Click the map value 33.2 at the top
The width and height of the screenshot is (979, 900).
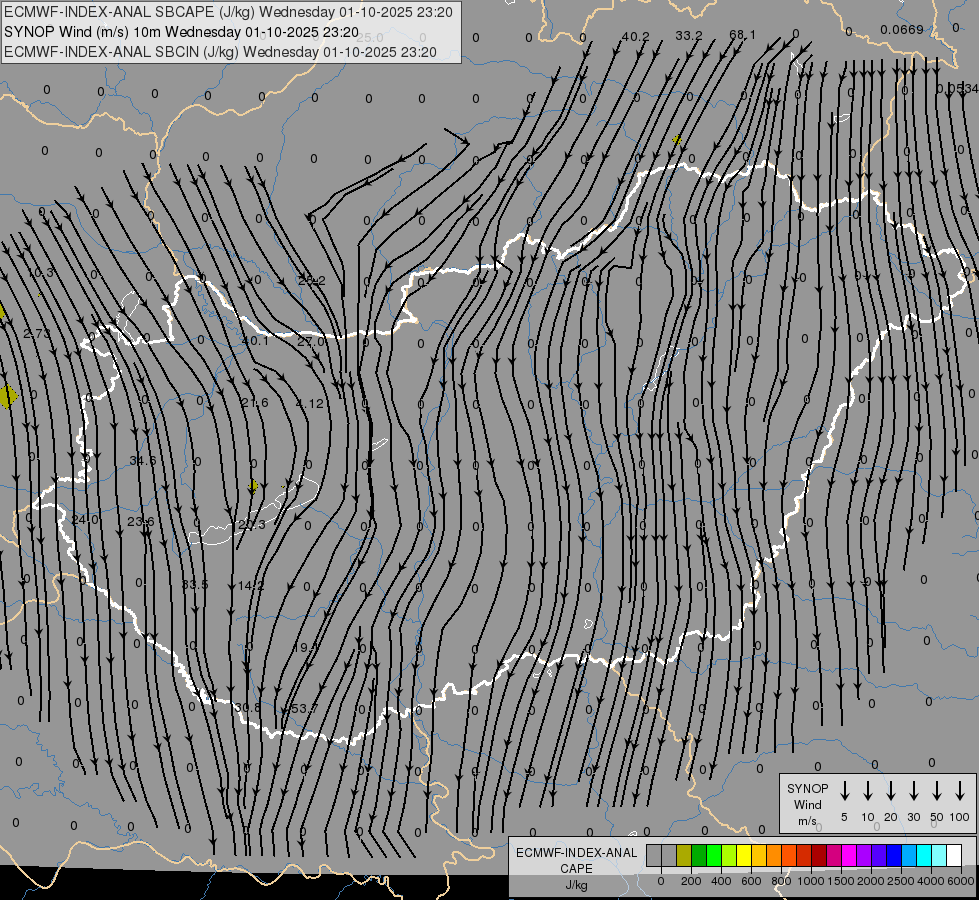[689, 36]
